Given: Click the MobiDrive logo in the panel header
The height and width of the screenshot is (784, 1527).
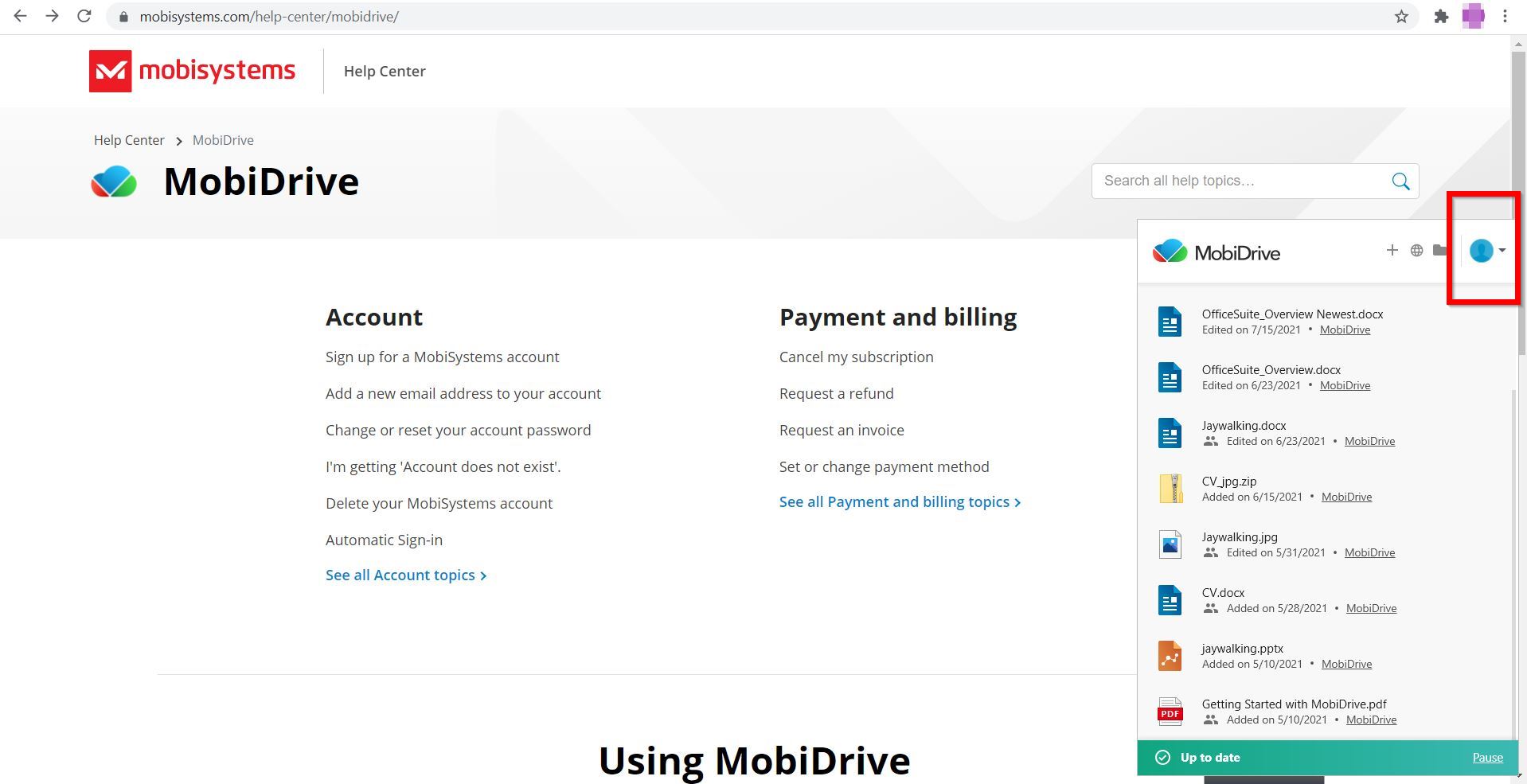Looking at the screenshot, I should coord(1216,252).
